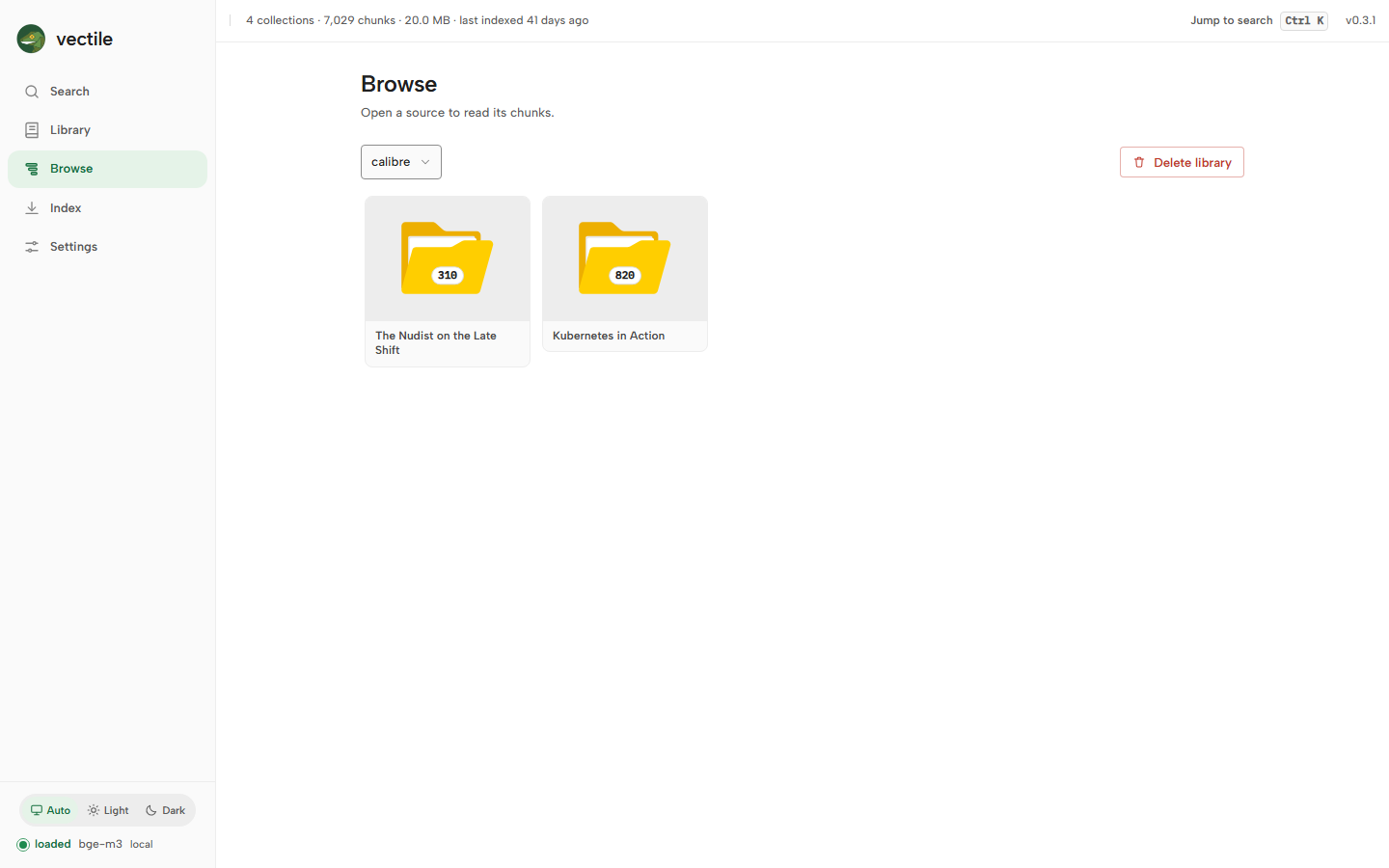
Task: Click the loaded model status indicator
Action: point(23,845)
